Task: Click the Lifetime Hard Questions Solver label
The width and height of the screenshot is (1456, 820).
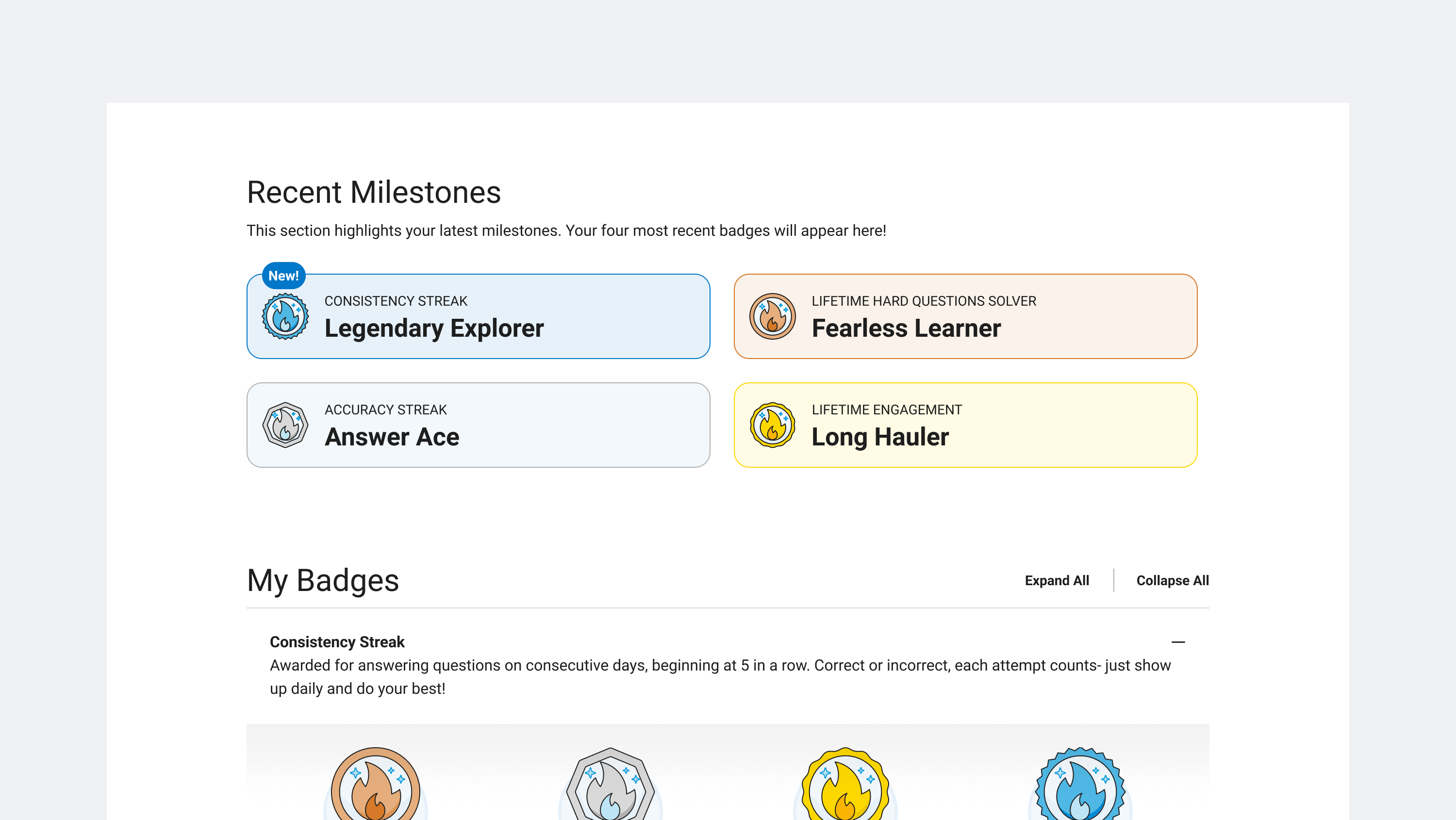Action: [924, 301]
